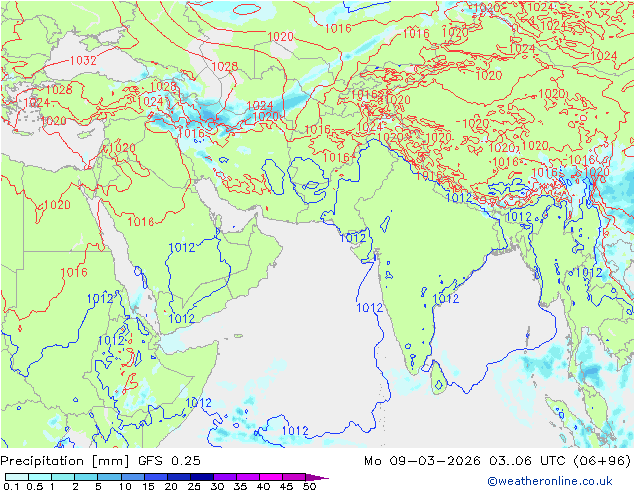634x490 pixels.
Task: Select legend swatch between 5 and 10
Action: [x=110, y=477]
